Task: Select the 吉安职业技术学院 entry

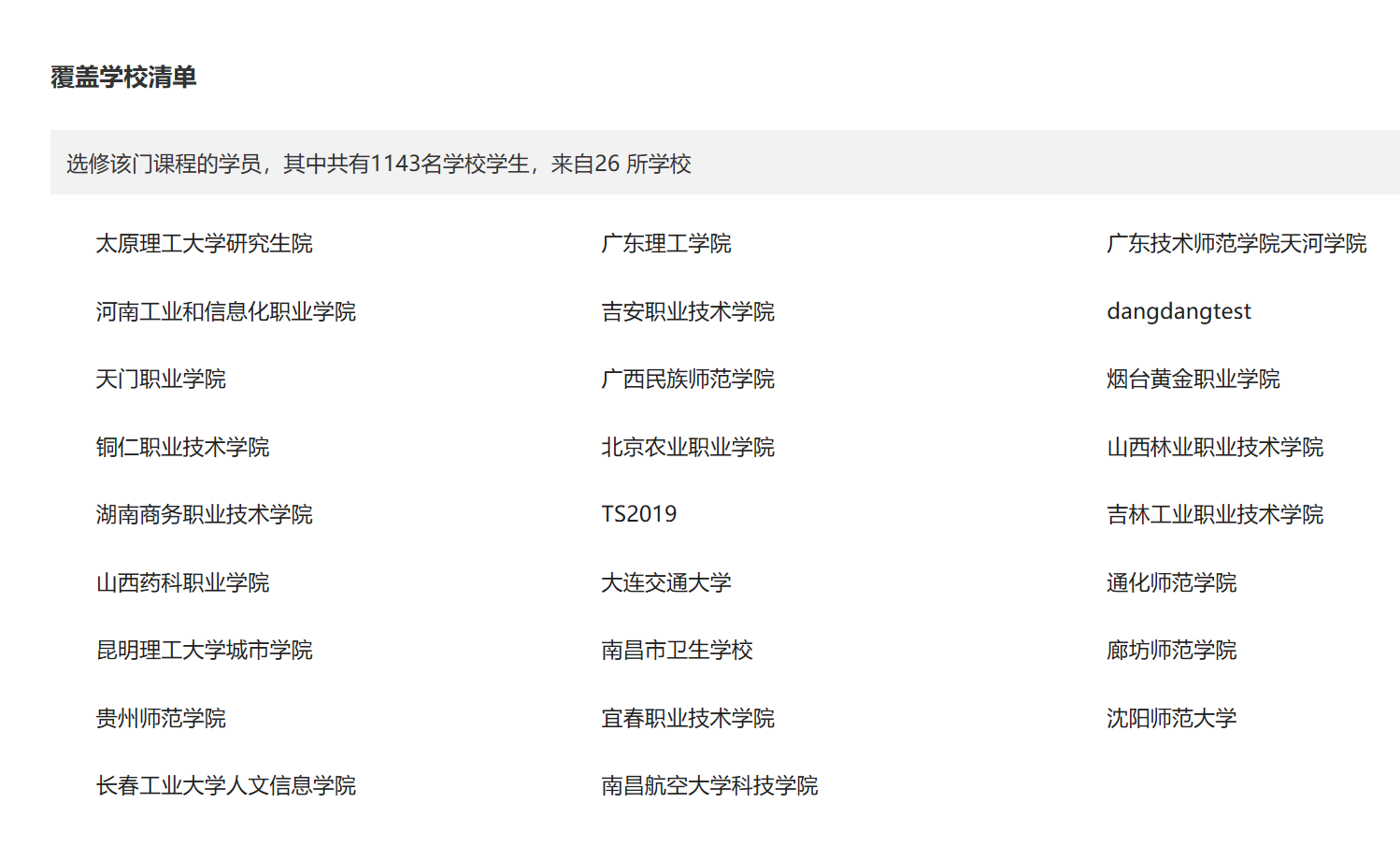Action: coord(687,312)
